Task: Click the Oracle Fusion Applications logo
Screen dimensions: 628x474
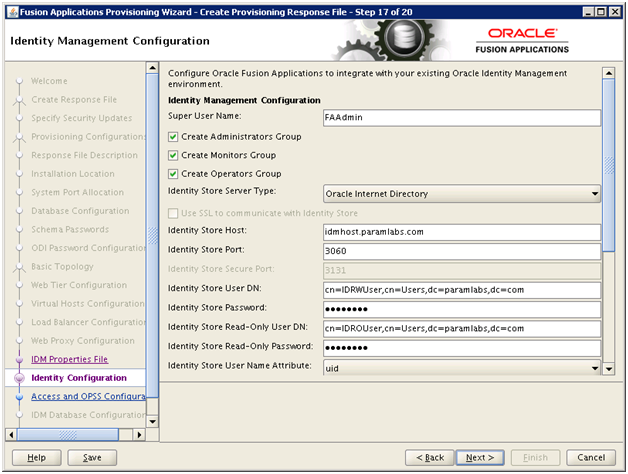Action: click(x=522, y=41)
